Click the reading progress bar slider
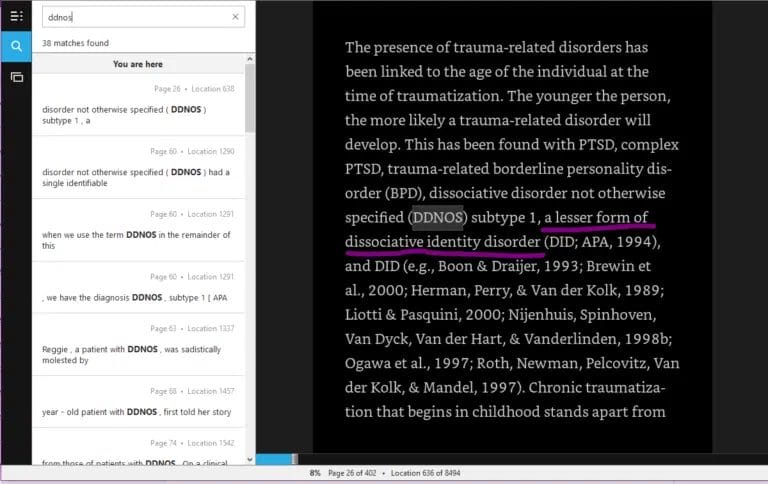The image size is (768, 484). 293,459
